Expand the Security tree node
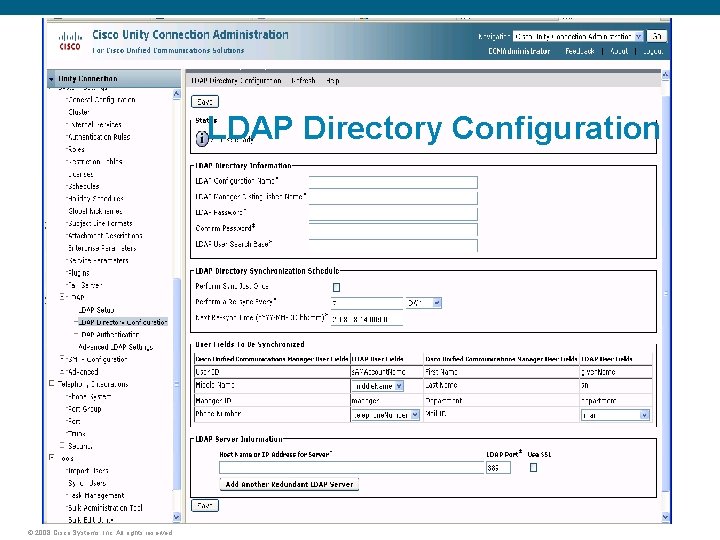This screenshot has height=540, width=720. click(x=62, y=445)
